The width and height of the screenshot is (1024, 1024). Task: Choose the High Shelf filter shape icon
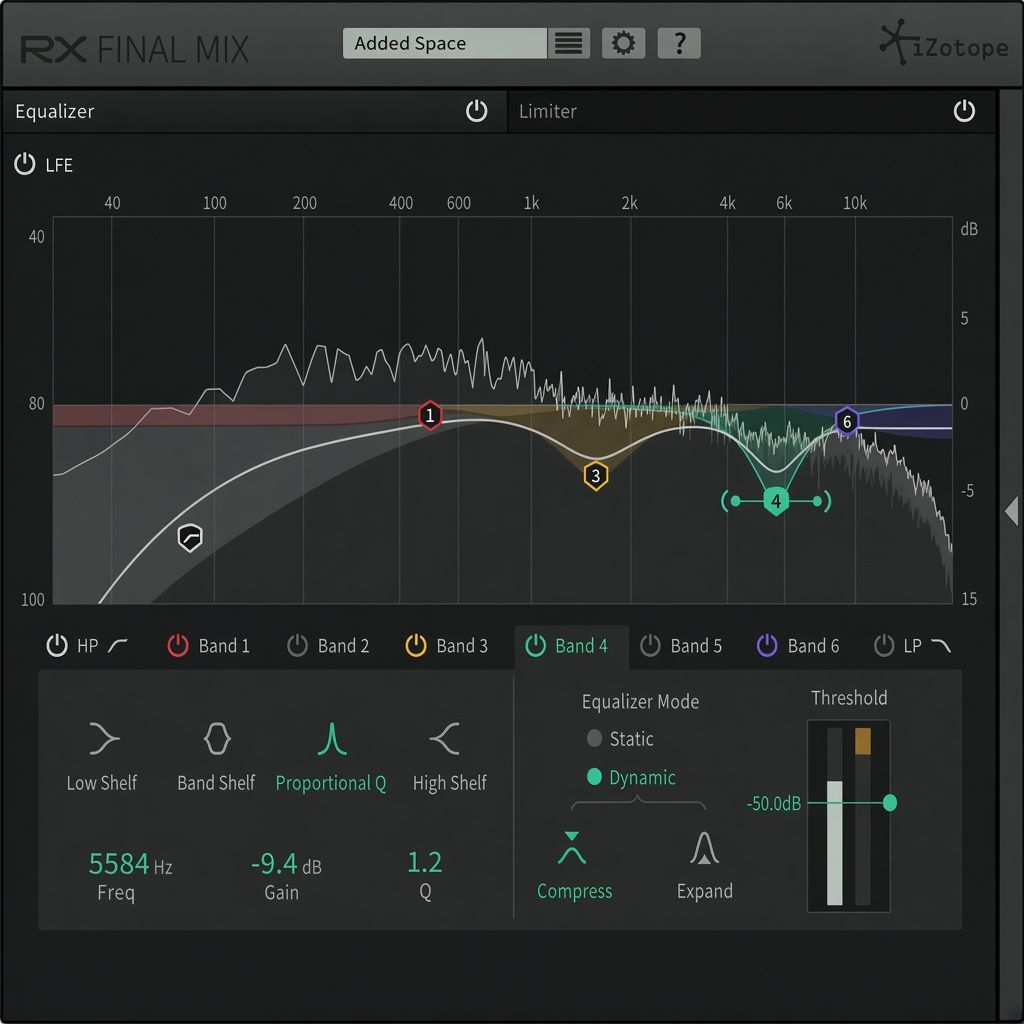445,739
